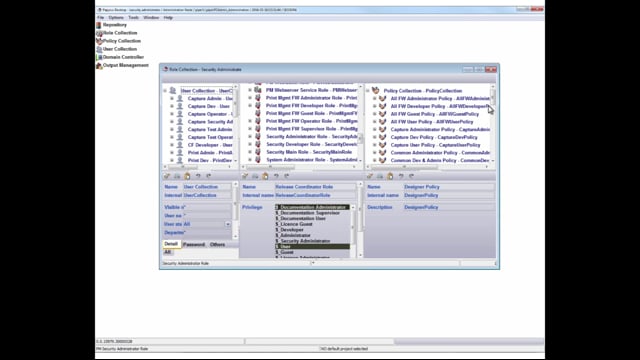The width and height of the screenshot is (640, 360).
Task: Click the edit pencil icon in the policy panel toolbar
Action: pyautogui.click(x=369, y=176)
